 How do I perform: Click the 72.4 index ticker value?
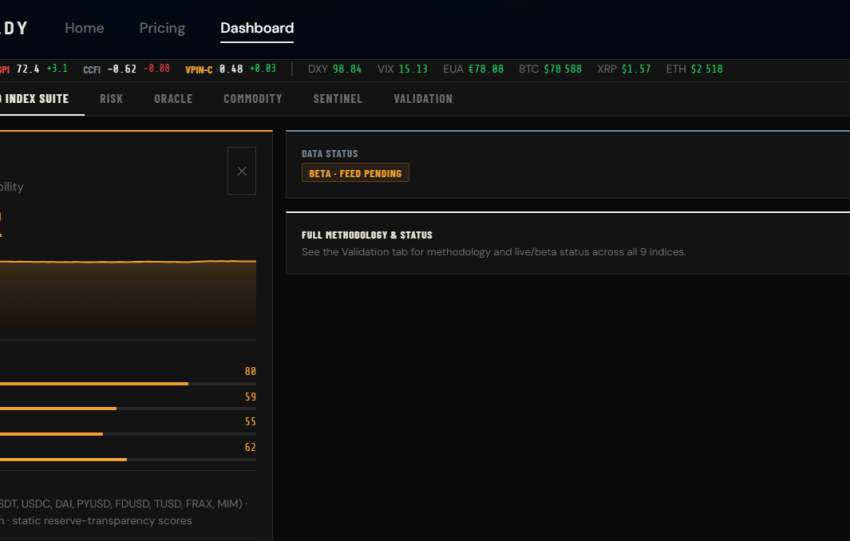[28, 69]
